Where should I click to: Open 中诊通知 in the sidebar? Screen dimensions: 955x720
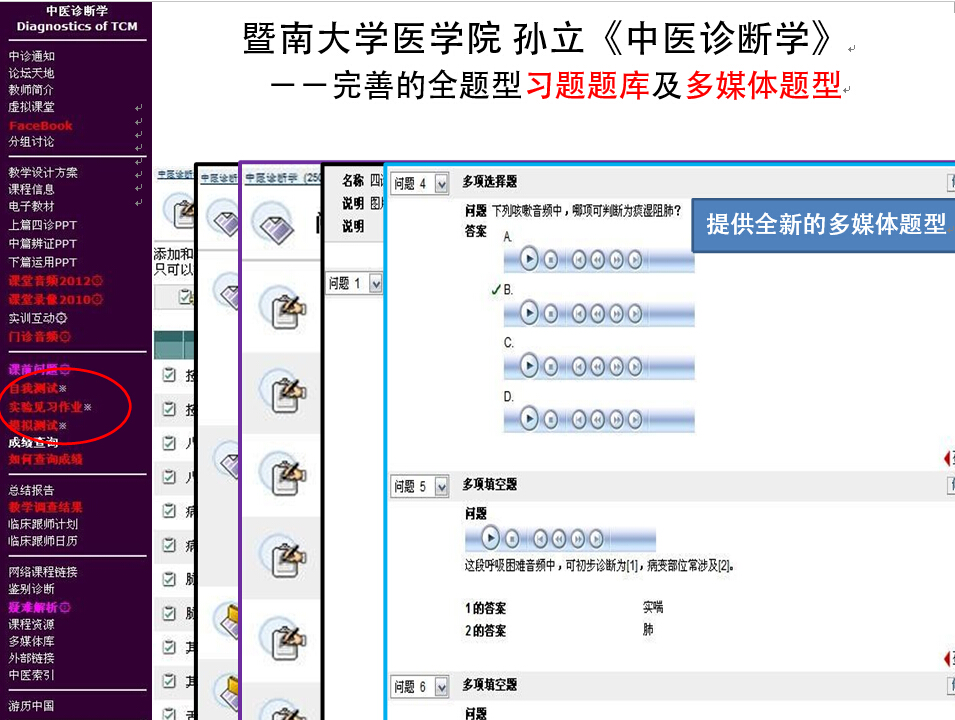point(32,56)
